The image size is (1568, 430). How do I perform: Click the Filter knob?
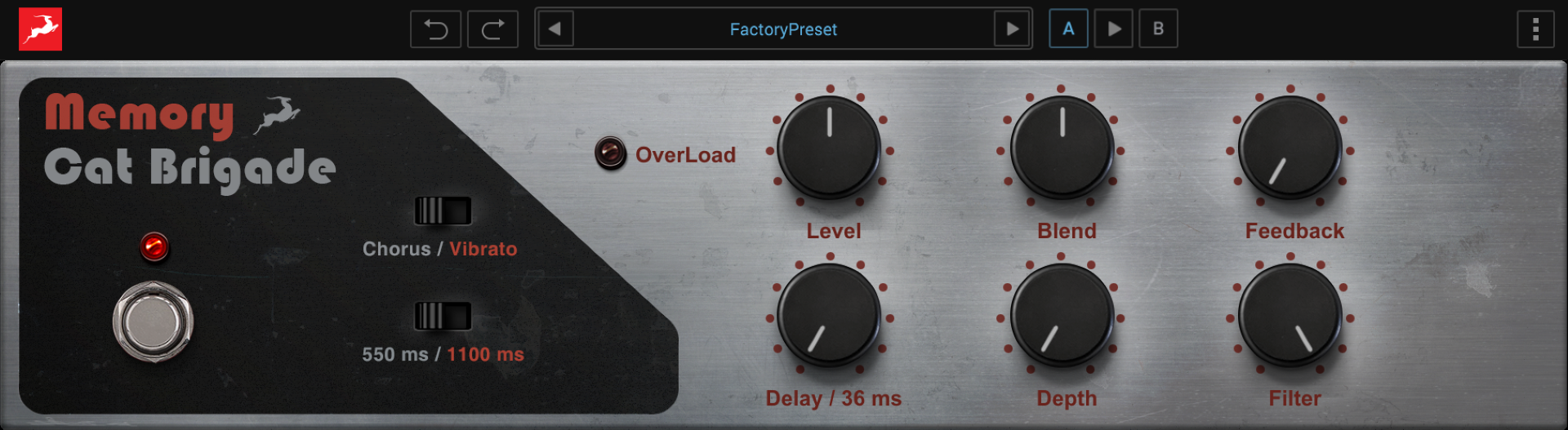click(1290, 315)
